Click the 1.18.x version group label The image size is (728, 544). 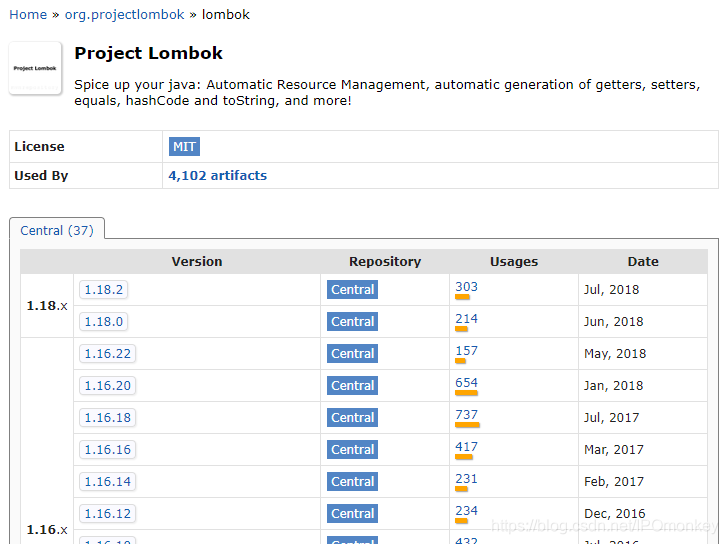[47, 306]
